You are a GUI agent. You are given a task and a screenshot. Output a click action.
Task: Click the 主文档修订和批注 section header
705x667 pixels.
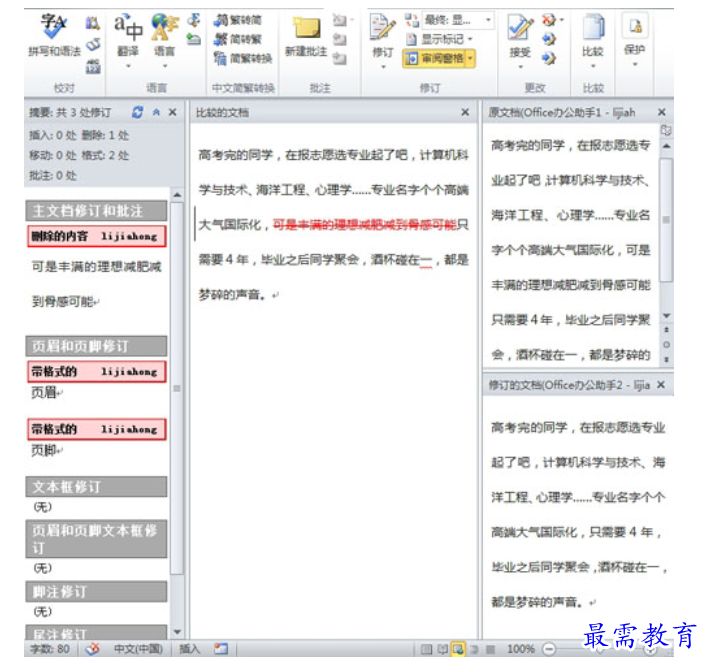(96, 210)
